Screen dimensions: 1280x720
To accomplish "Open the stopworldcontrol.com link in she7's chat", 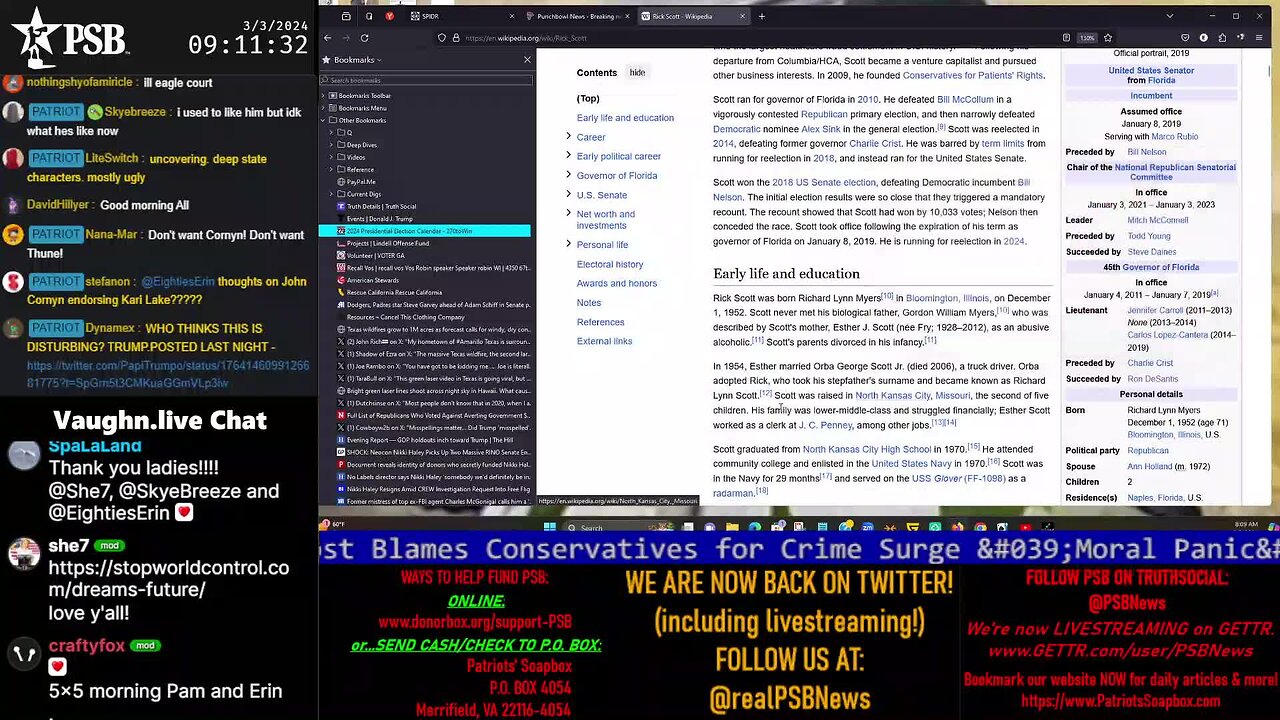I will (x=169, y=578).
